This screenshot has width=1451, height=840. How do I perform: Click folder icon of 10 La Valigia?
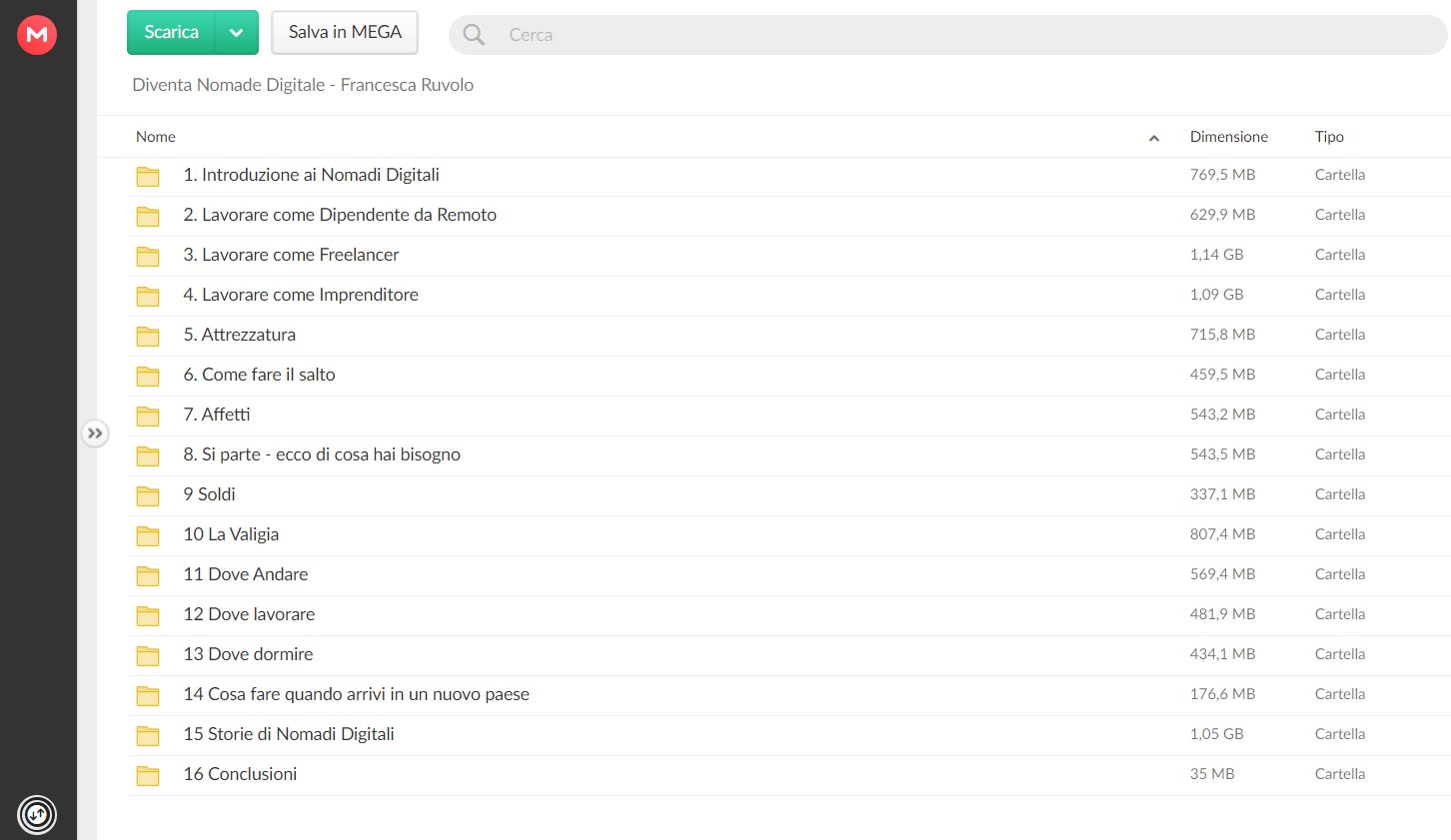(x=148, y=535)
